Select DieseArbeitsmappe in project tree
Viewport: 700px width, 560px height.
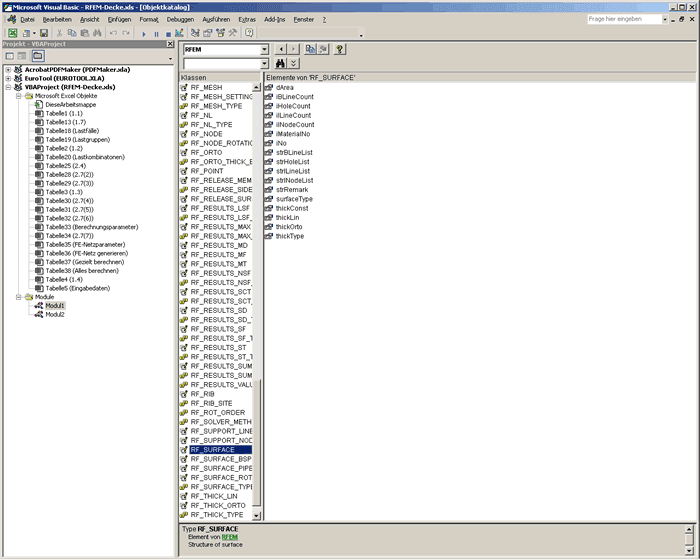(71, 104)
